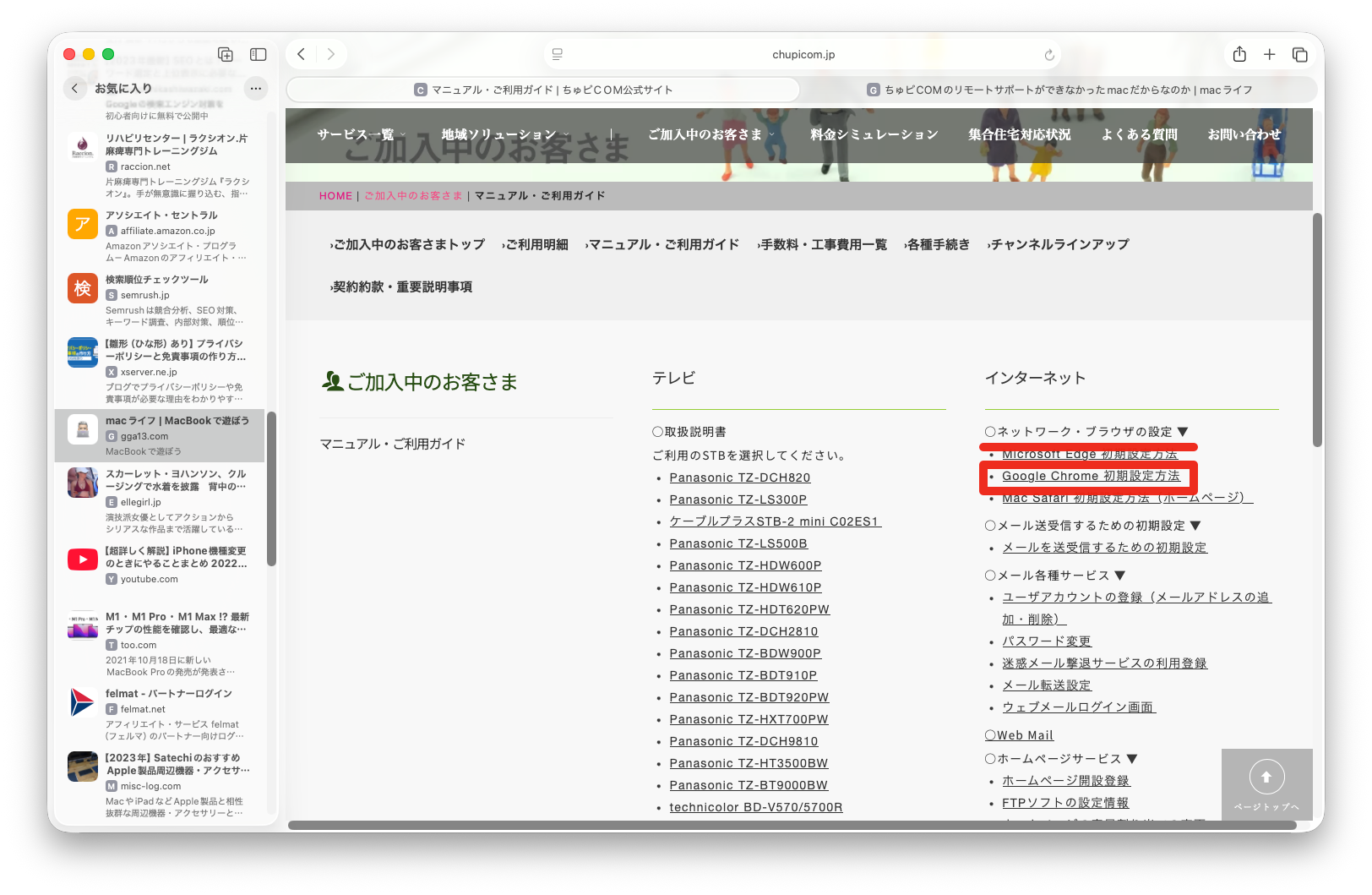Screen dimensions: 1372x895
Task: Open the sidebar more options ellipsis button
Action: click(256, 88)
